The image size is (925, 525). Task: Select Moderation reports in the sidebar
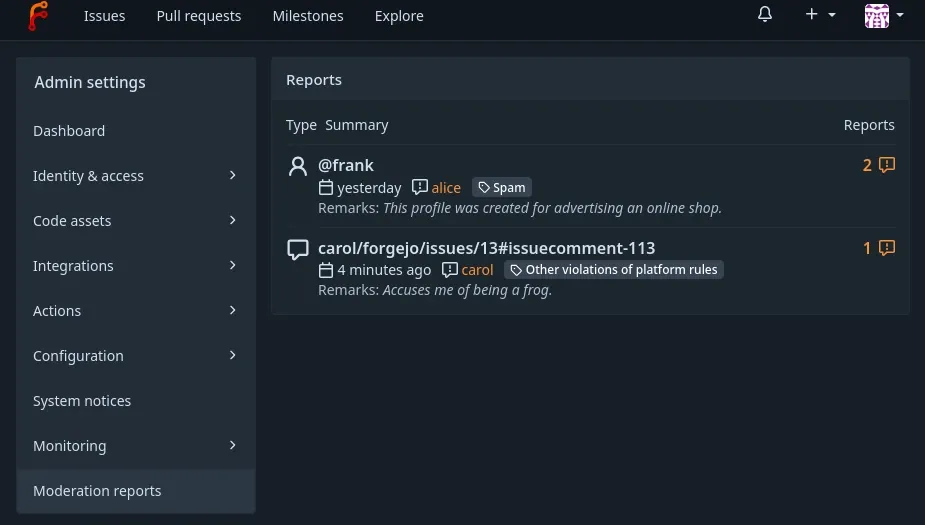[97, 491]
